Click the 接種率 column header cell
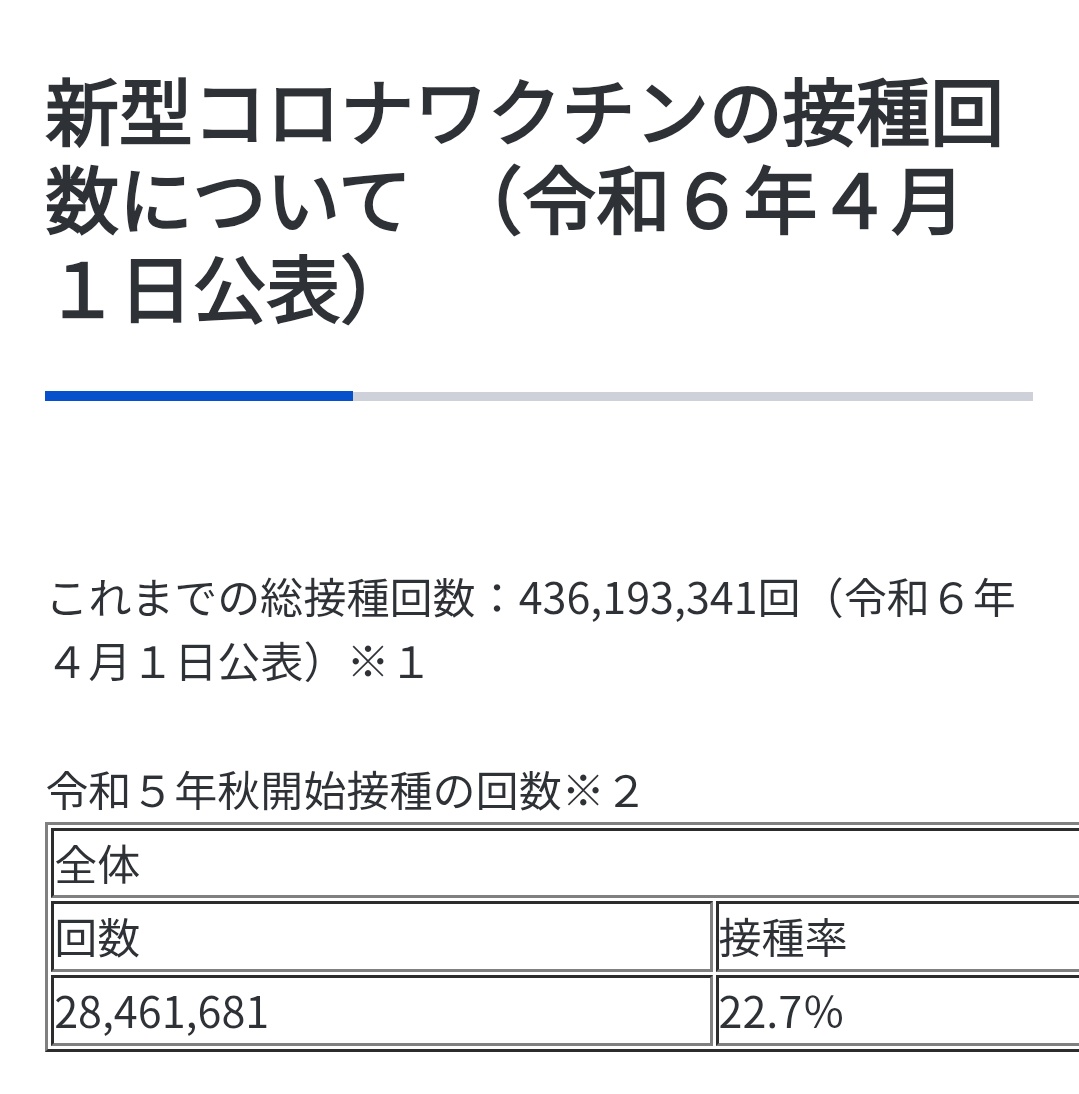The width and height of the screenshot is (1079, 1094). tap(898, 937)
